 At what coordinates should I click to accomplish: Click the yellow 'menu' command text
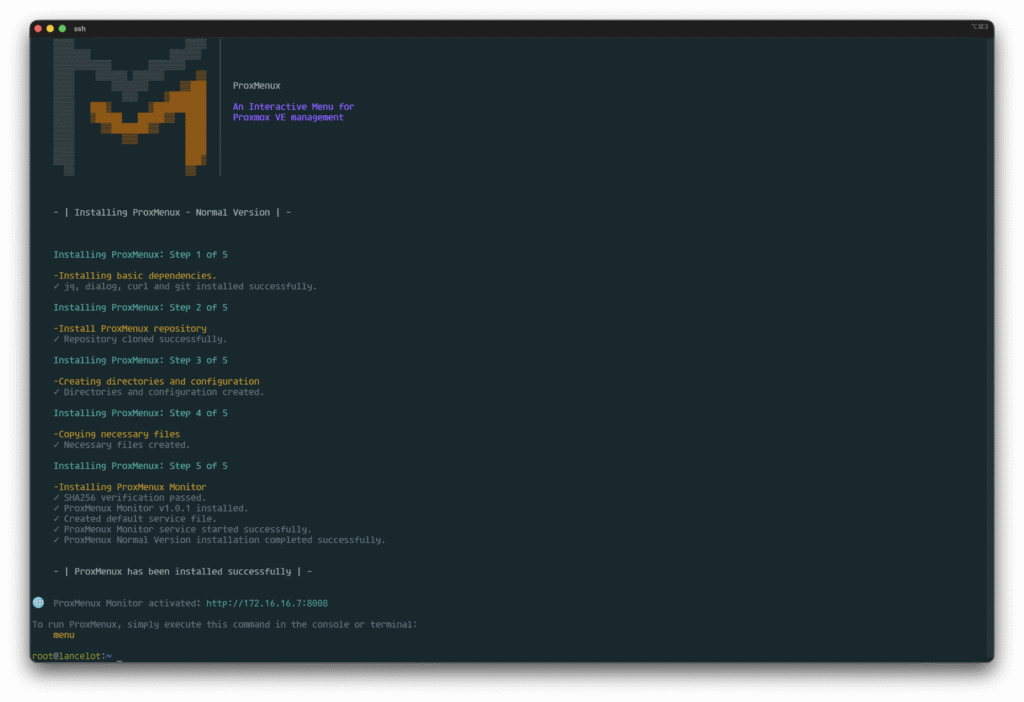point(64,635)
